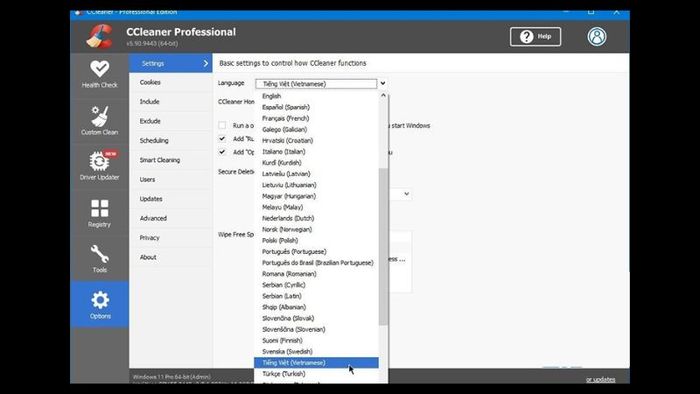Open the Tools section

click(x=100, y=259)
